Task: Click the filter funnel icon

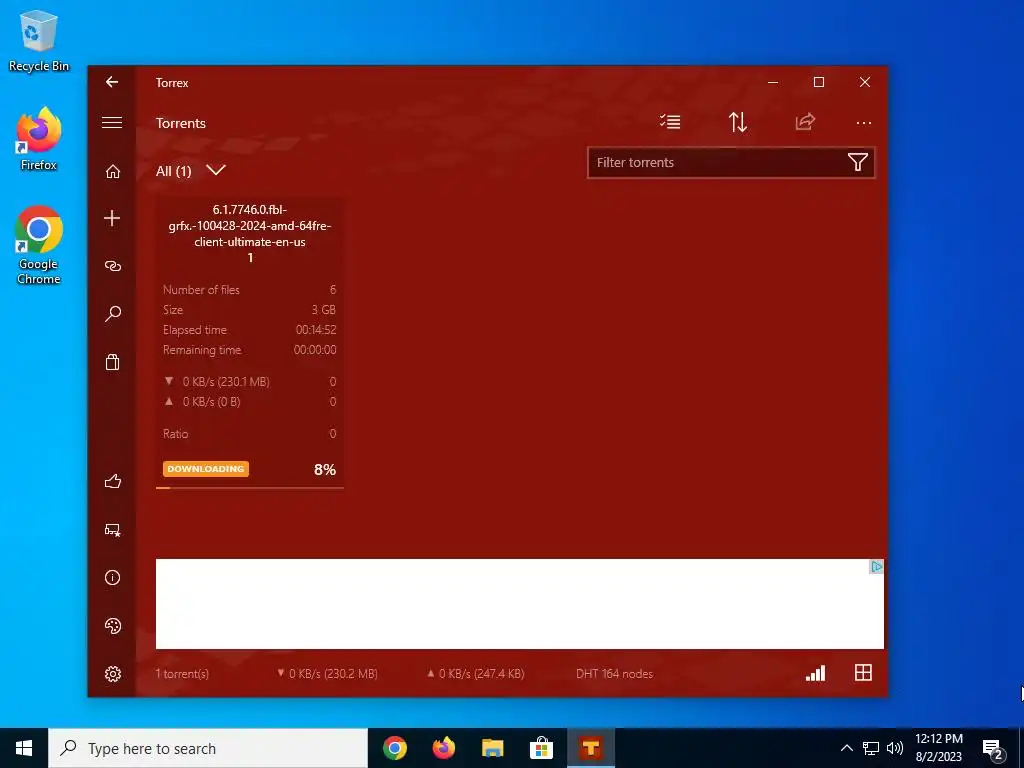Action: coord(857,162)
